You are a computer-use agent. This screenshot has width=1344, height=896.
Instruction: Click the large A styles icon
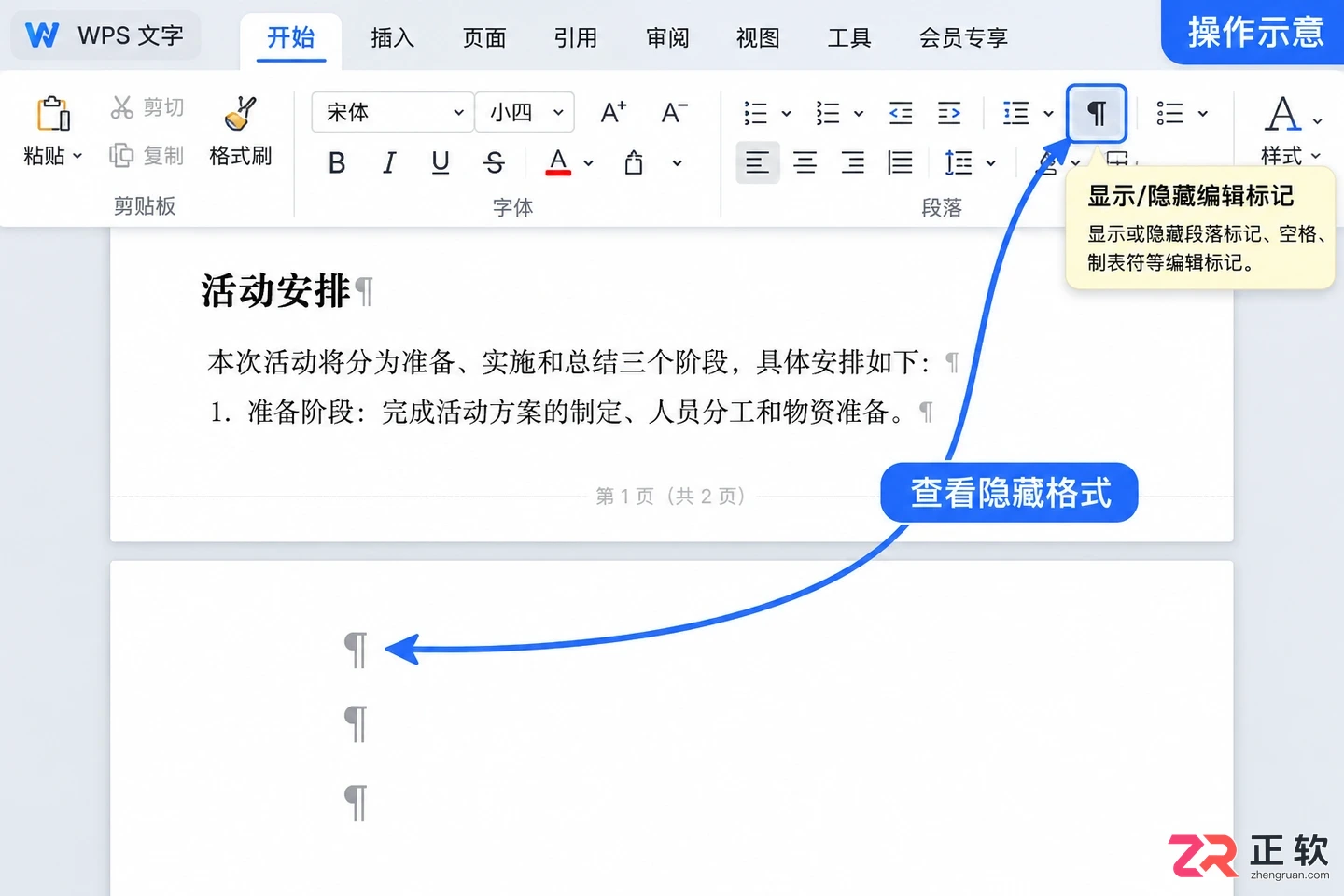click(1283, 114)
